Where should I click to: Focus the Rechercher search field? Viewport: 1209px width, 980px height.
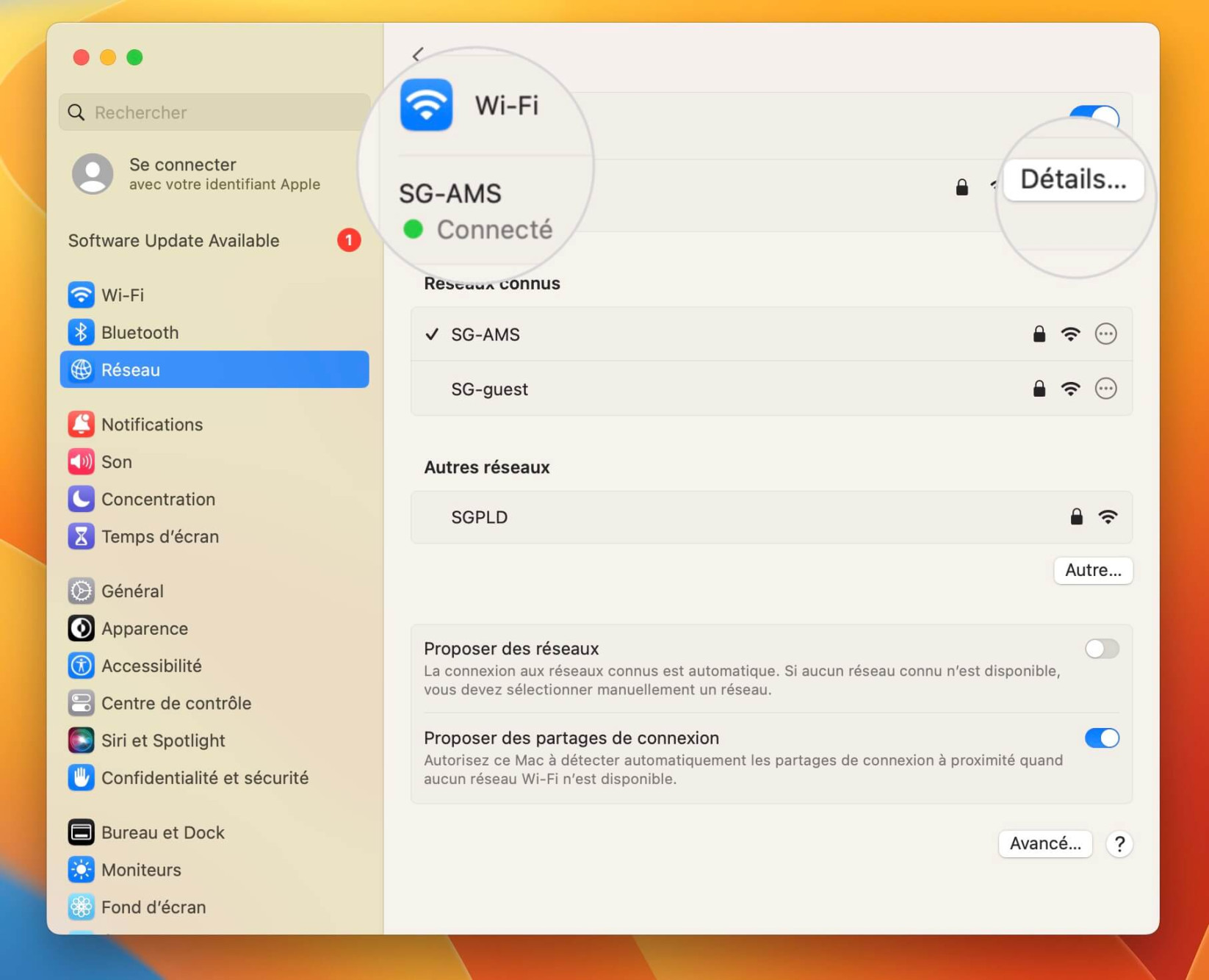[x=214, y=112]
